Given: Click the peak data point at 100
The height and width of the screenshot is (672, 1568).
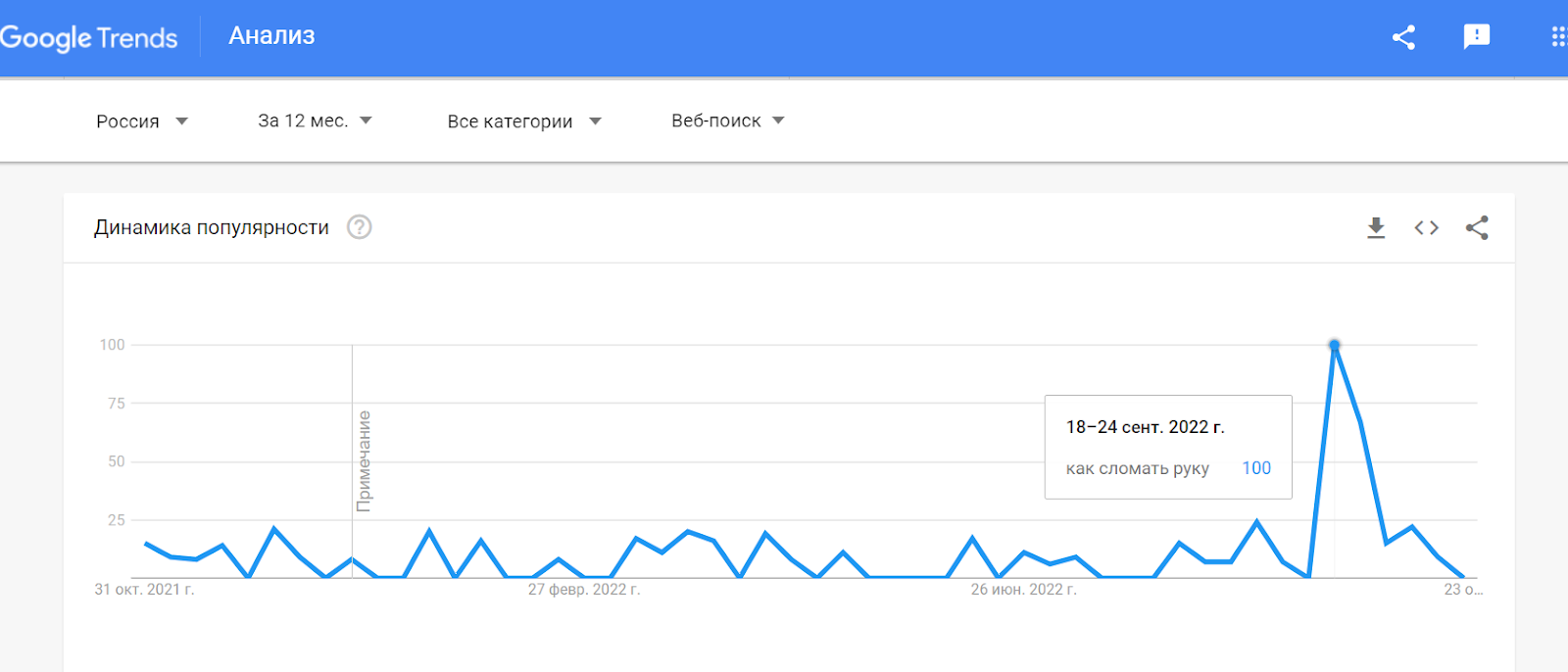Looking at the screenshot, I should click(1334, 345).
